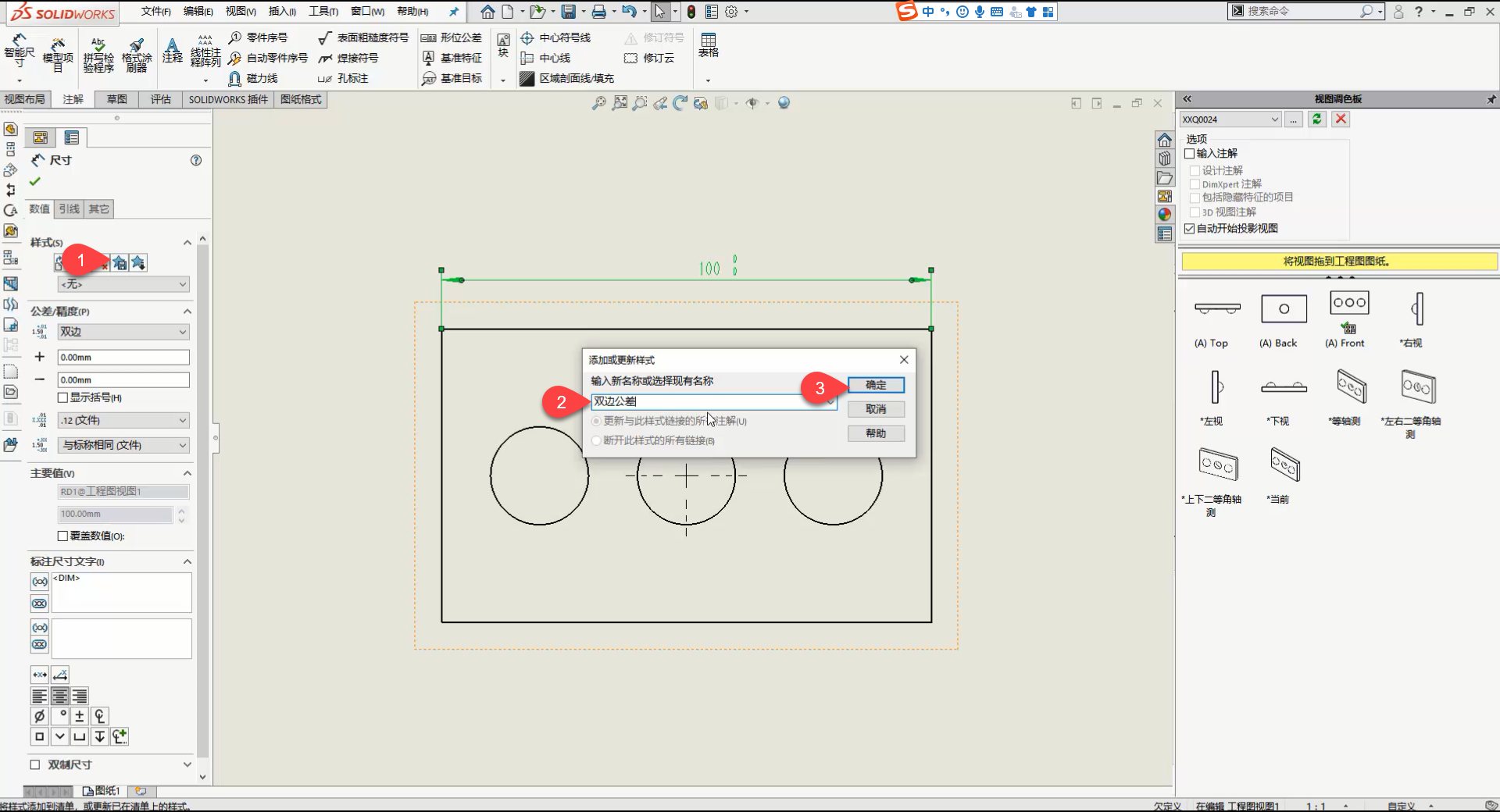Center-justify the dimension text
Image resolution: width=1500 pixels, height=812 pixels.
coord(59,696)
